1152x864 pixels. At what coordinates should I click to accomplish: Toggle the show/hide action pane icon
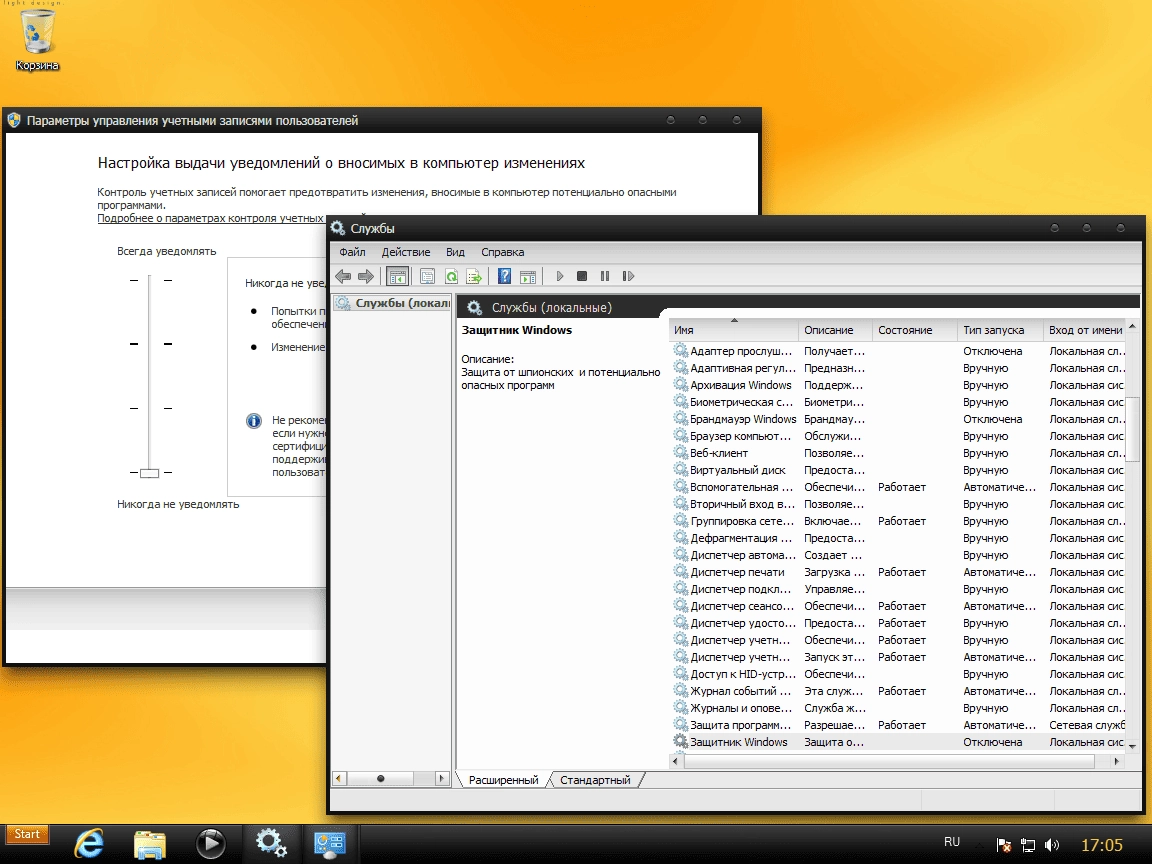pos(528,276)
